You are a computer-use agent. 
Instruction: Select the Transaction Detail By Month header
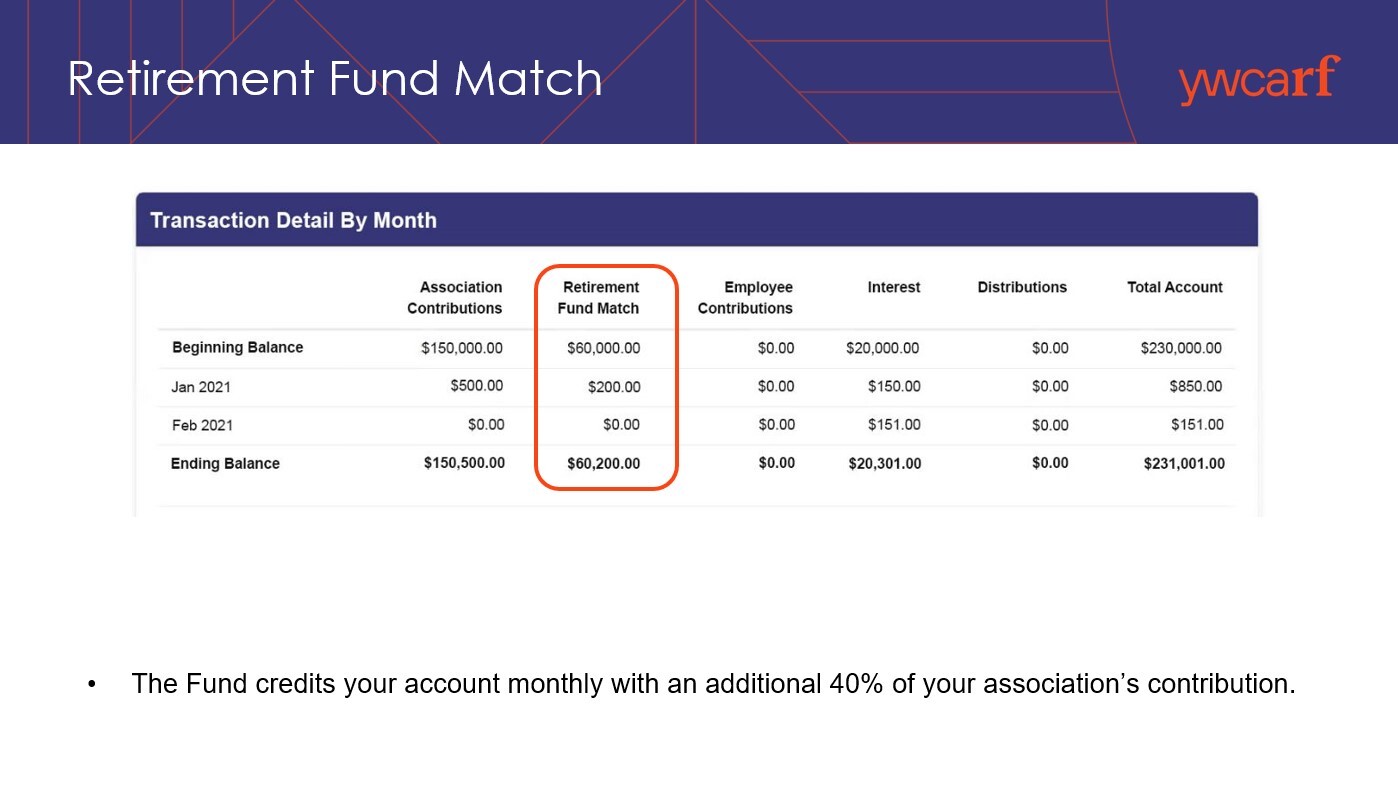(293, 220)
